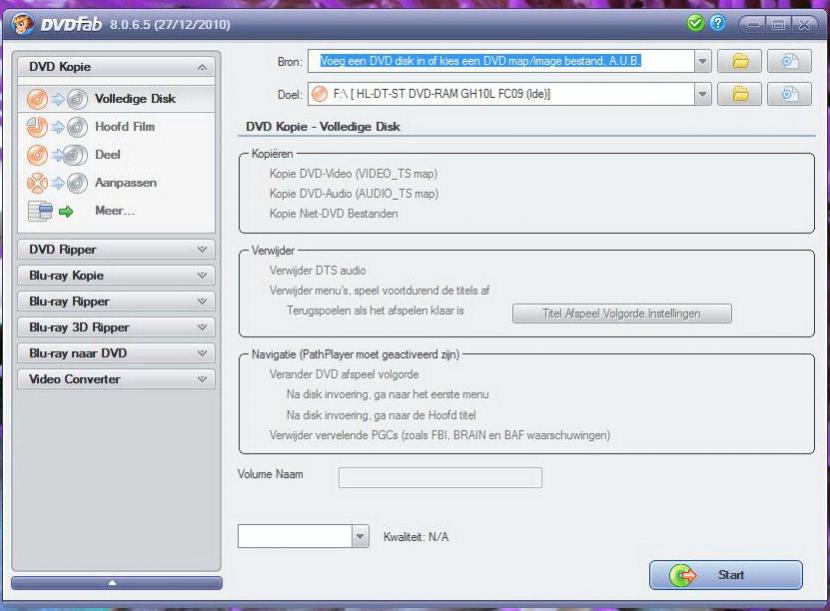The height and width of the screenshot is (611, 830).
Task: Click the DVDFab monkey logo icon
Action: coord(23,24)
